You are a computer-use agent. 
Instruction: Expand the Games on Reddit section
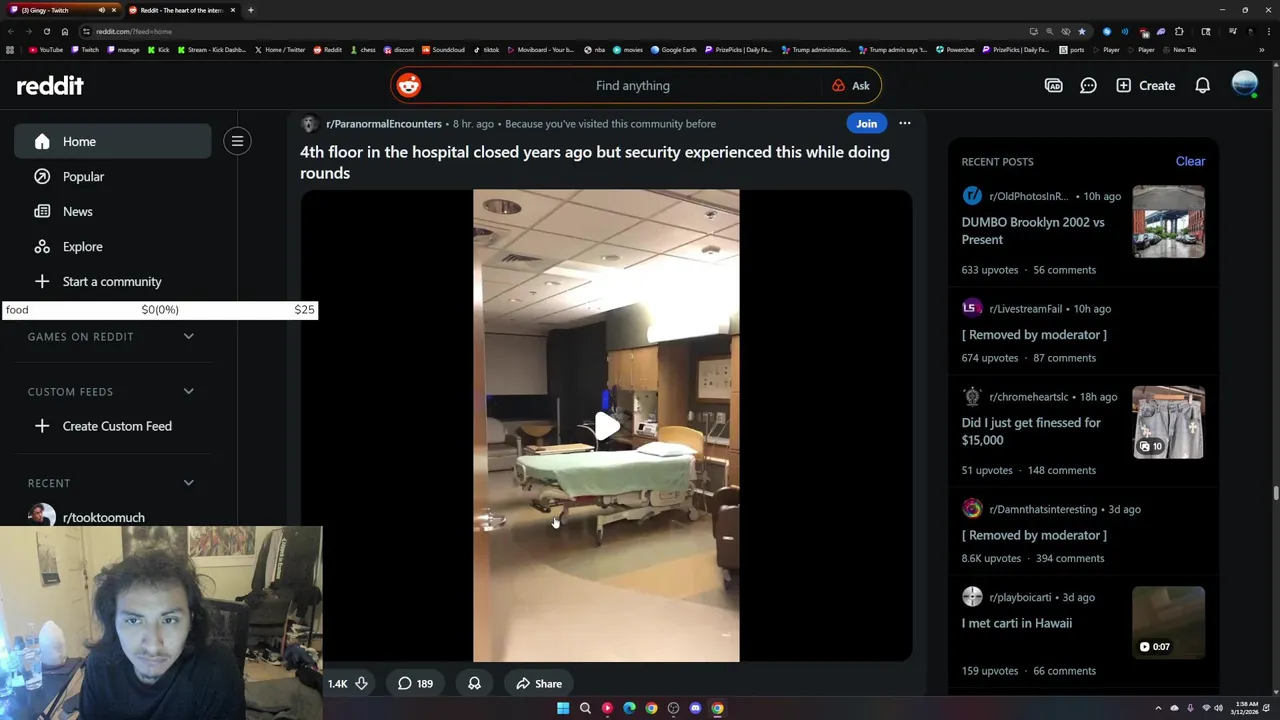(x=112, y=337)
